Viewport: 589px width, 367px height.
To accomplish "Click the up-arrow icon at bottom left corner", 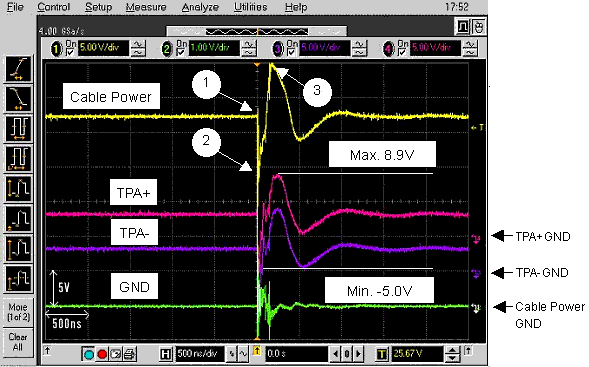I will (x=47, y=351).
